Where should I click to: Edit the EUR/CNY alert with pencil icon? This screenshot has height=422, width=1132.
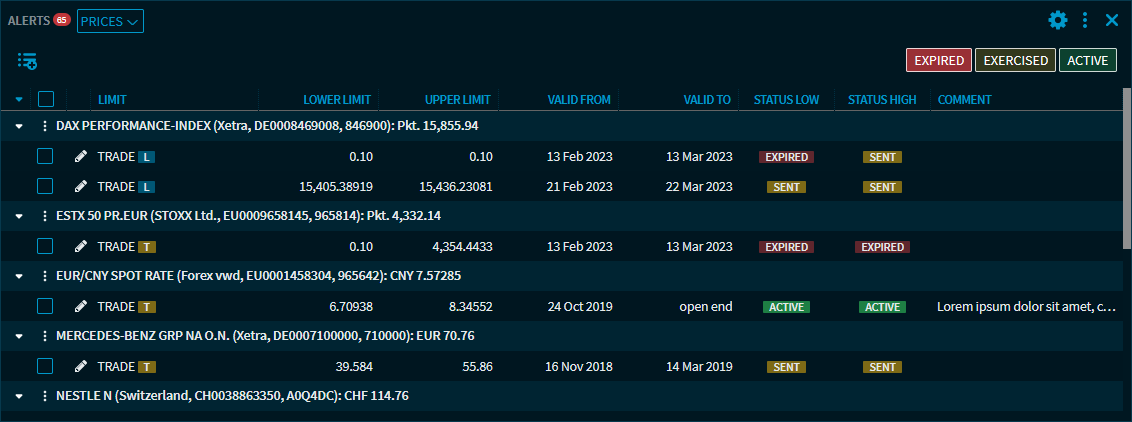point(81,307)
